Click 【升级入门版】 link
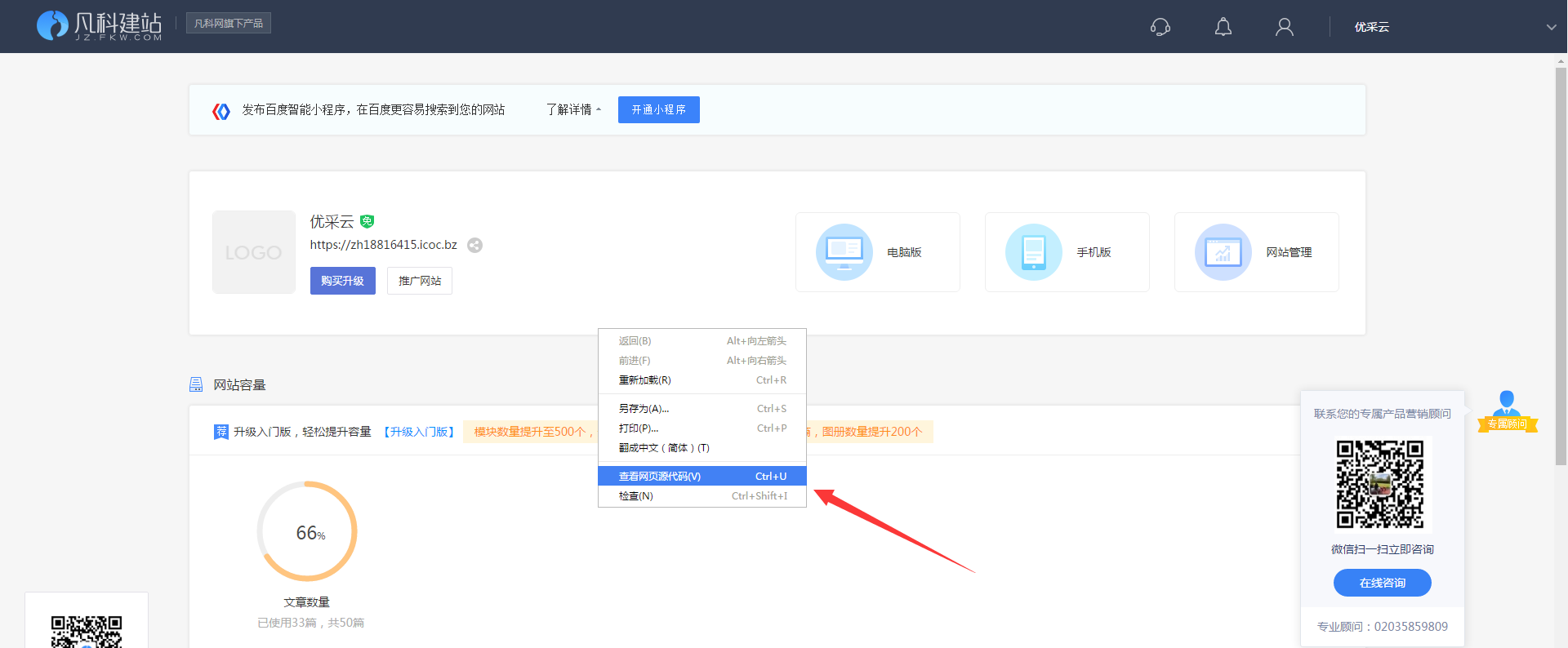Image resolution: width=1568 pixels, height=648 pixels. click(x=418, y=432)
